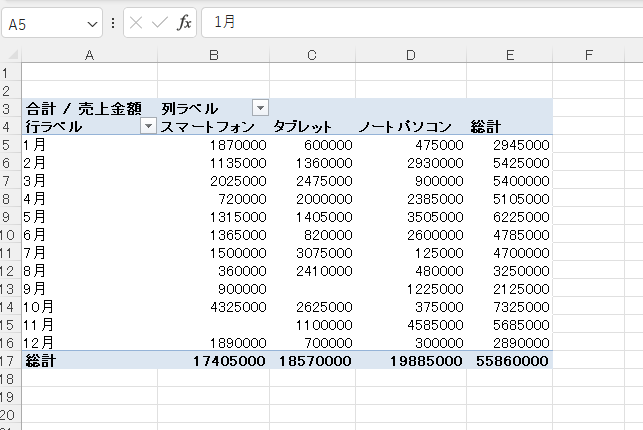Click the 3月 row label cell
The height and width of the screenshot is (430, 643).
(90, 181)
